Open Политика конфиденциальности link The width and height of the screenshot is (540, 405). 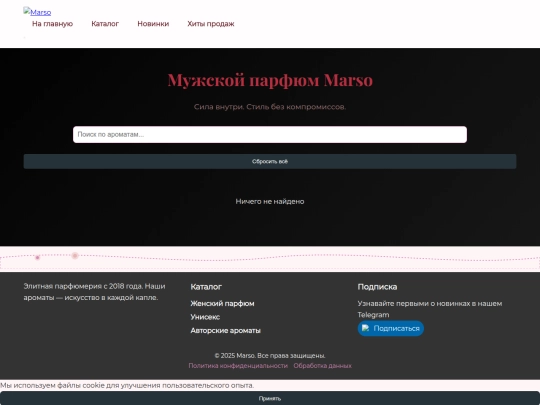click(x=238, y=366)
